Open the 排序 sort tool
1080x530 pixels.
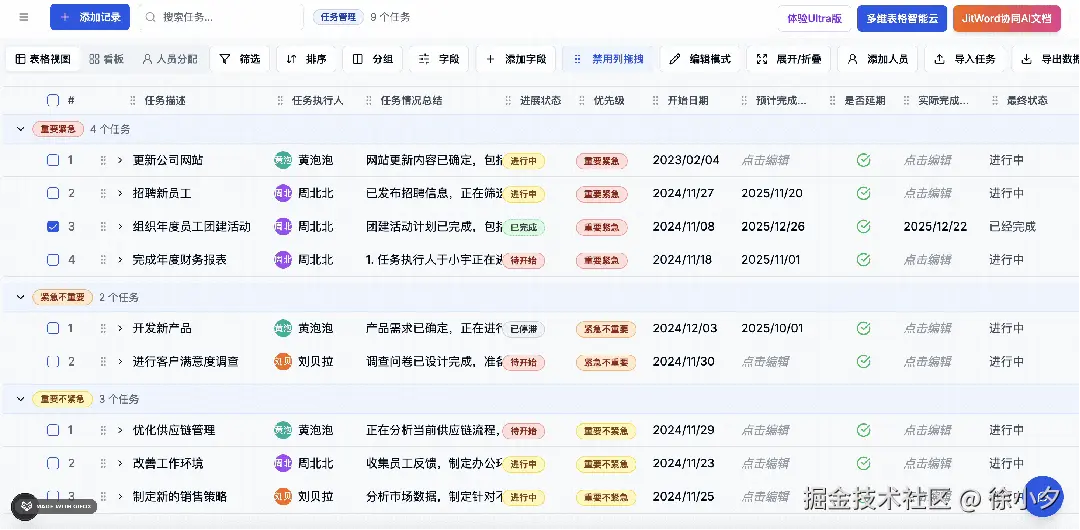307,59
